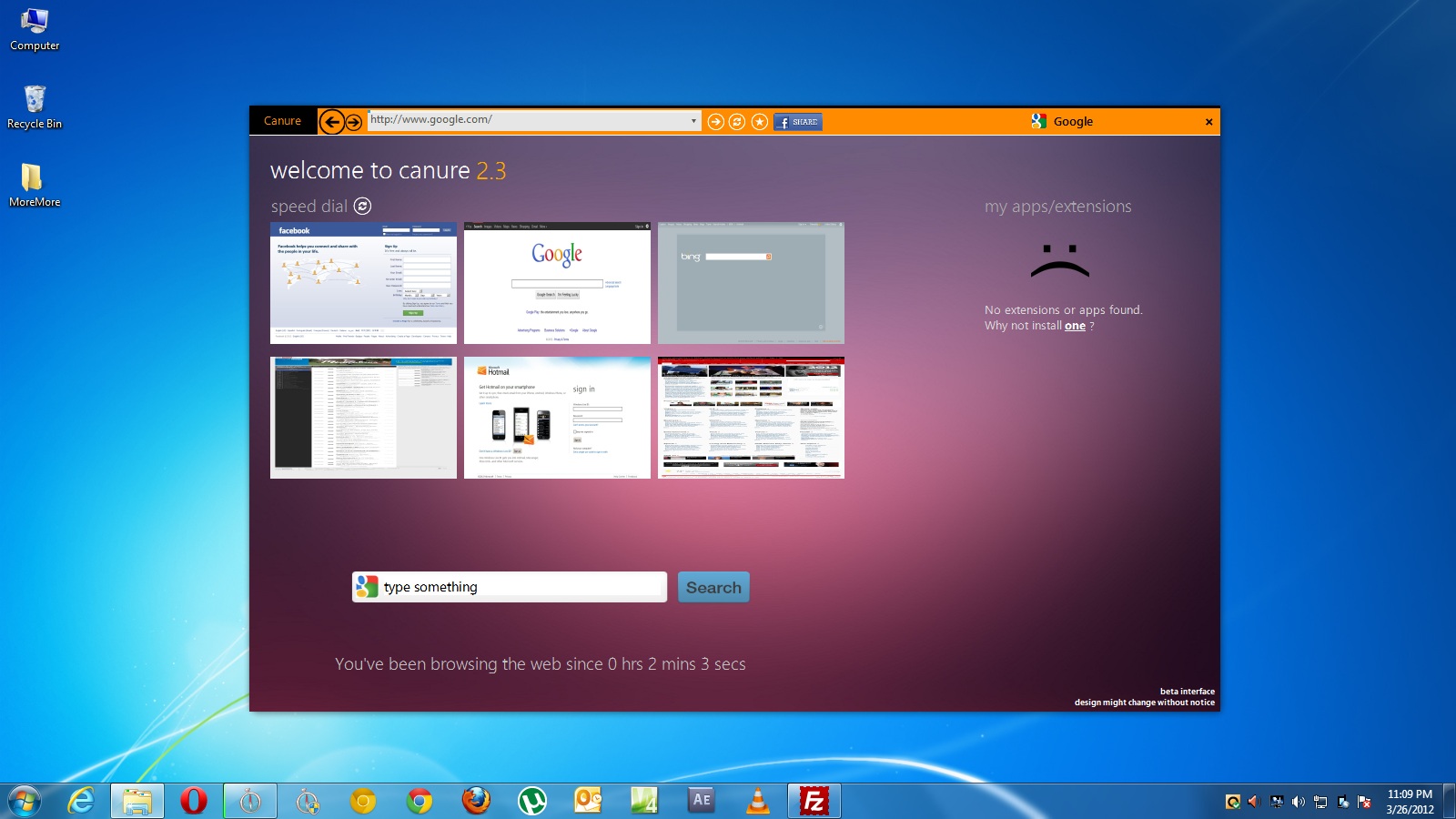Click the search engine icon in search box
1456x819 pixels.
click(x=367, y=587)
